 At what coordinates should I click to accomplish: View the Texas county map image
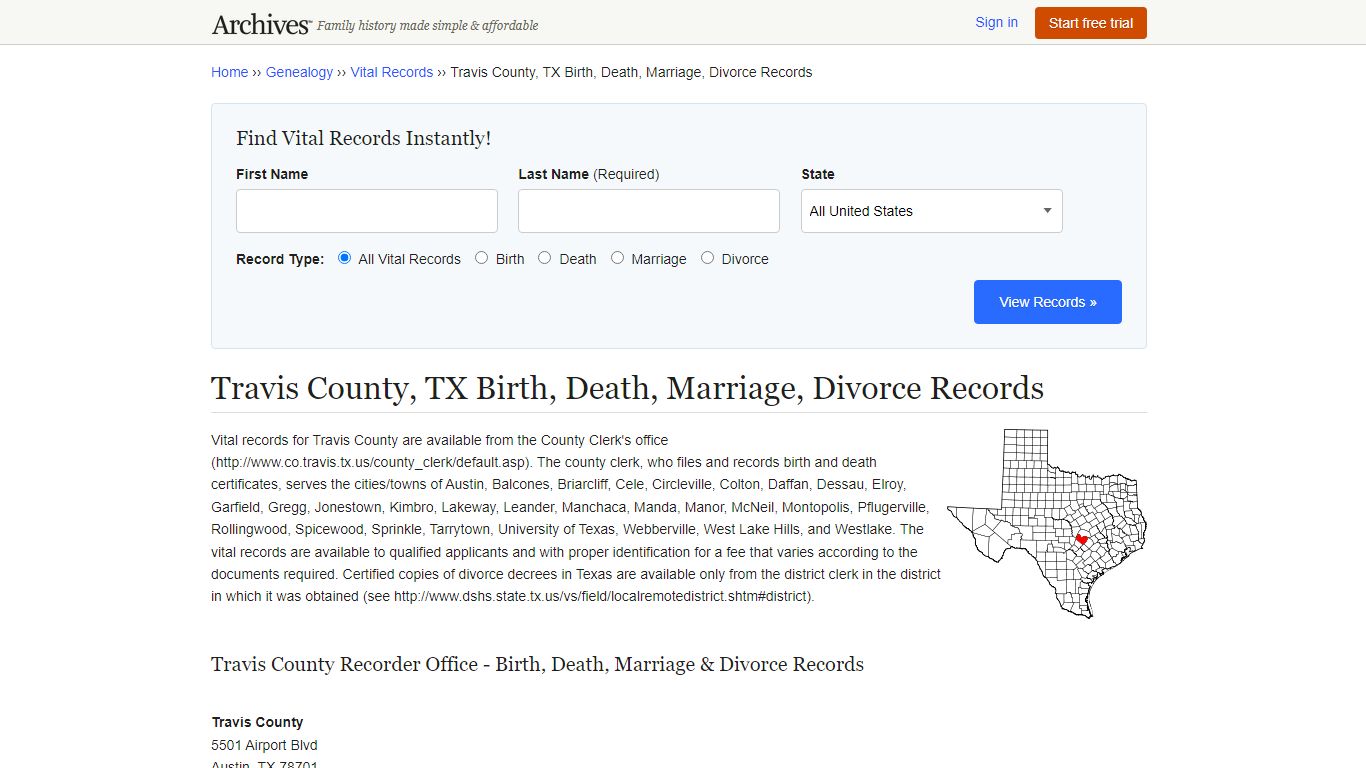click(x=1047, y=523)
